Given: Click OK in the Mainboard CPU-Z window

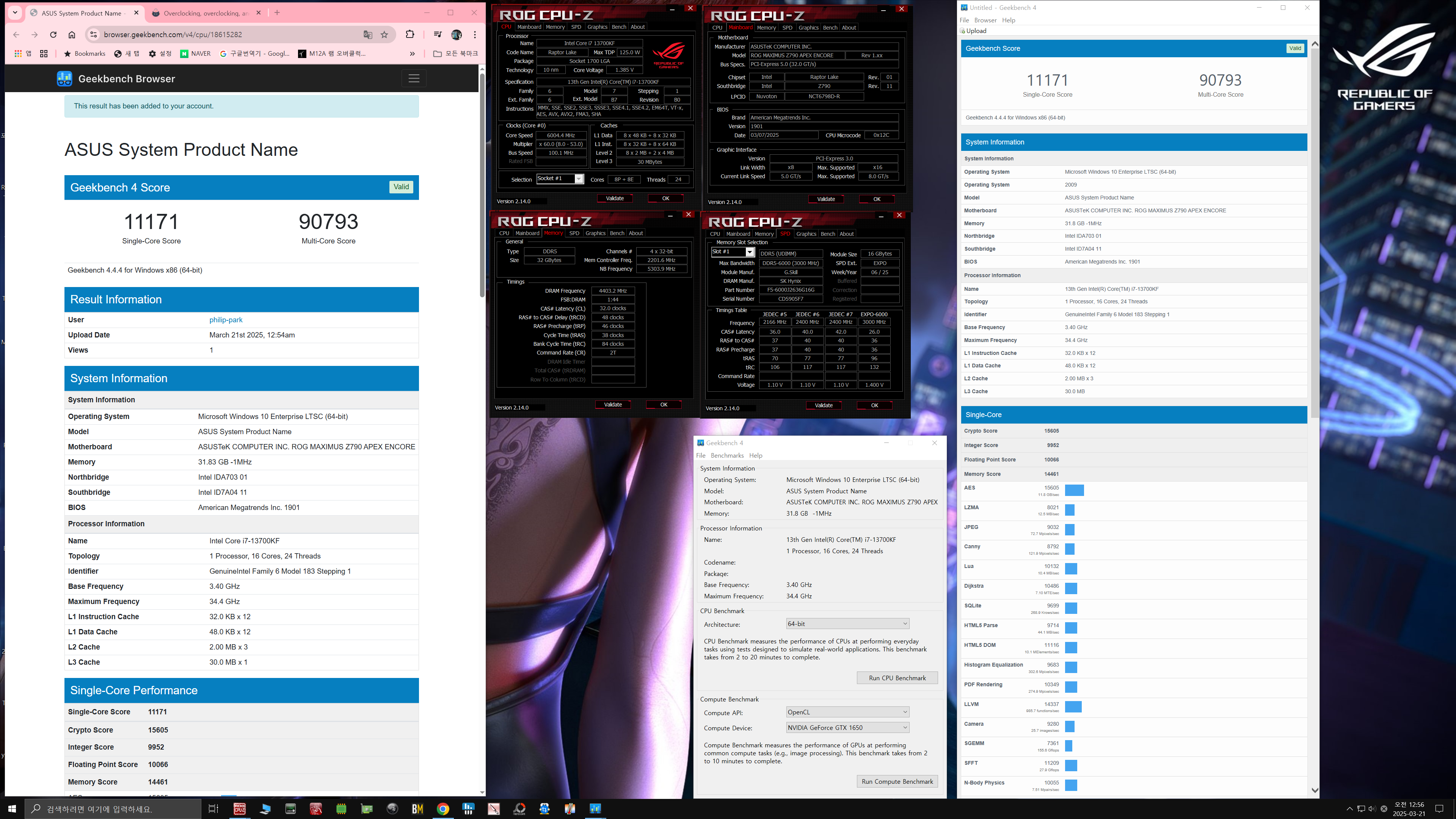Looking at the screenshot, I should coord(877,199).
